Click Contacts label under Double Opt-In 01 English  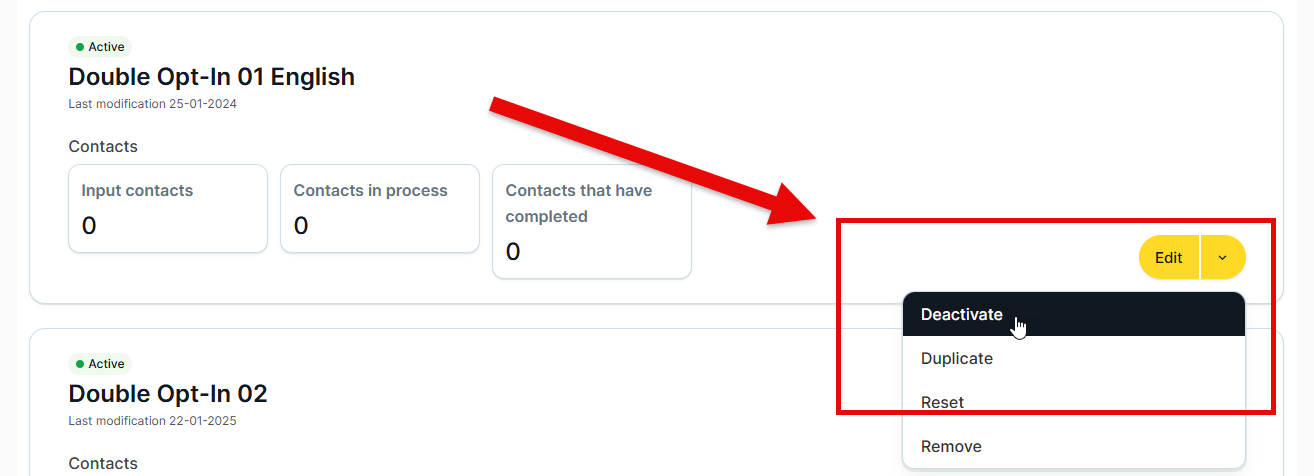(103, 146)
